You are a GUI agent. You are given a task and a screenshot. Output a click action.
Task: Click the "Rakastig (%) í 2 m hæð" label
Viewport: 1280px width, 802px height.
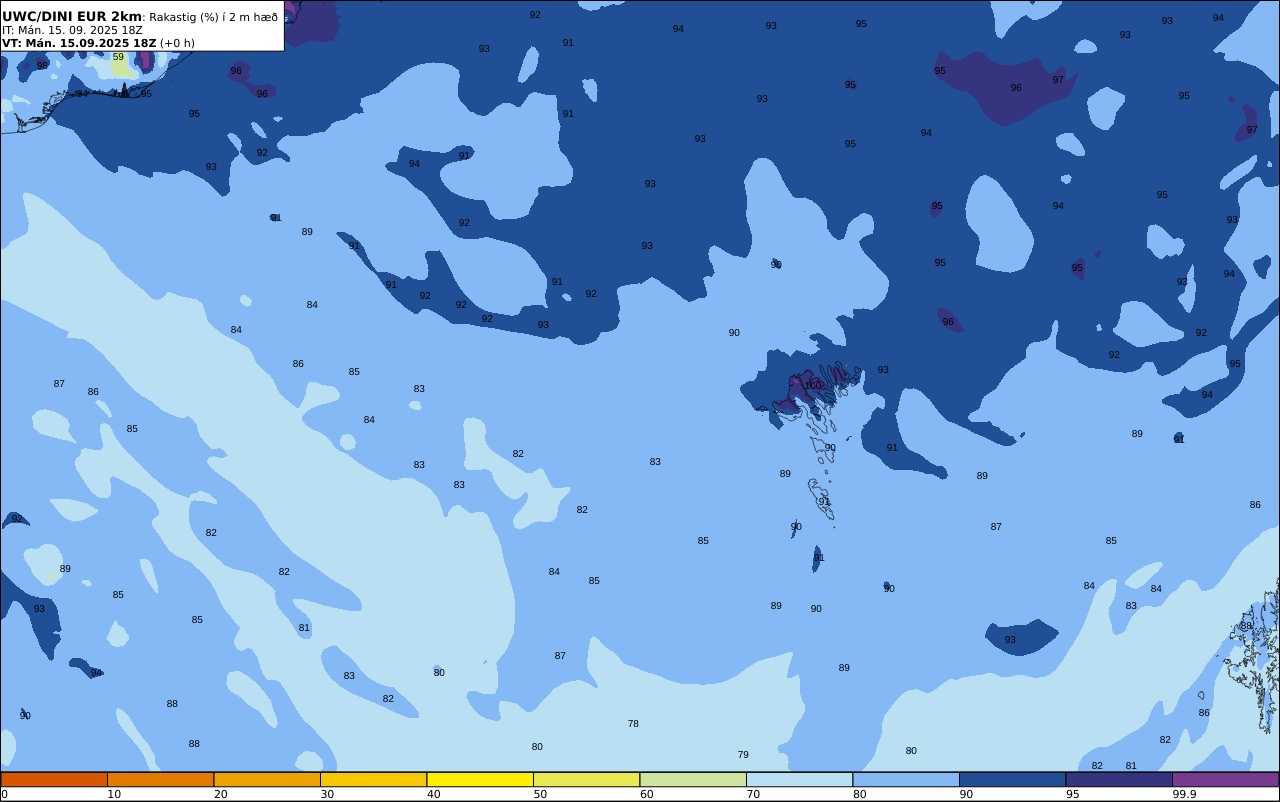tap(214, 17)
